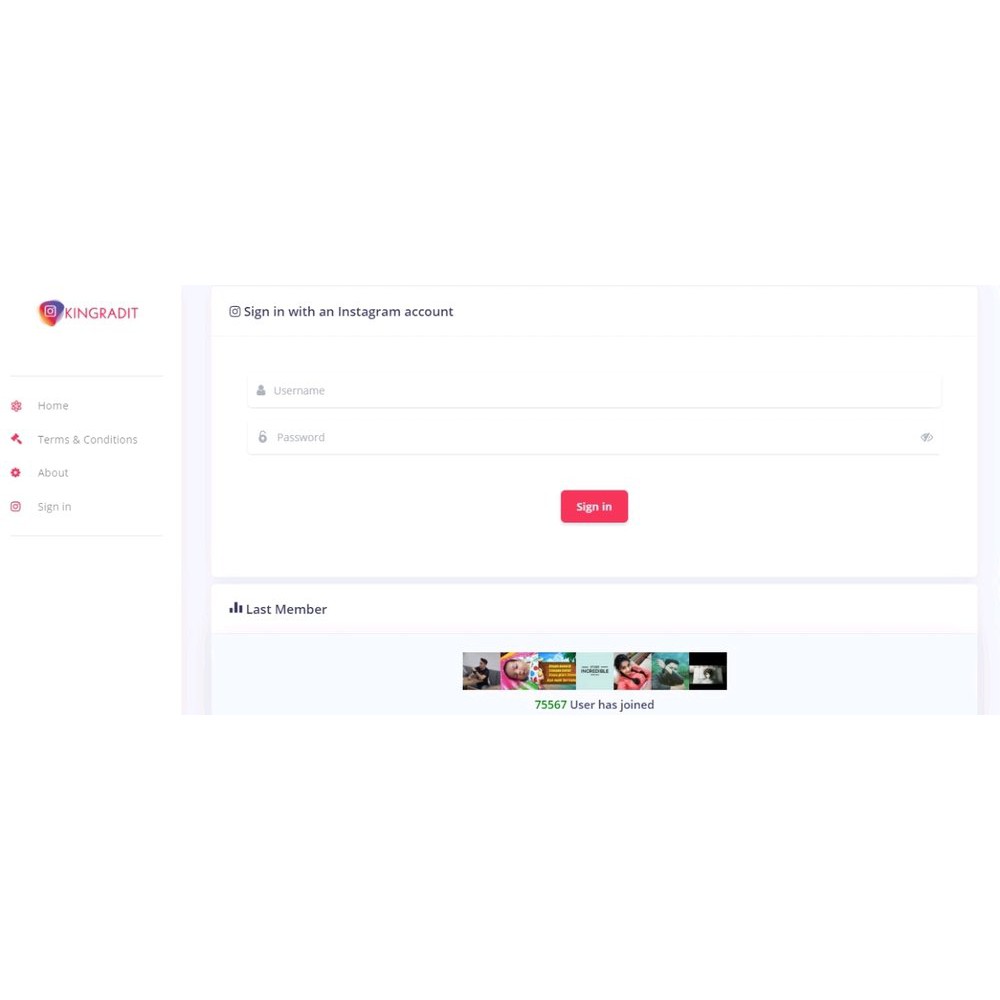The image size is (1000, 1000).
Task: Click the Instagram icon in the sign-in heading
Action: 235,311
